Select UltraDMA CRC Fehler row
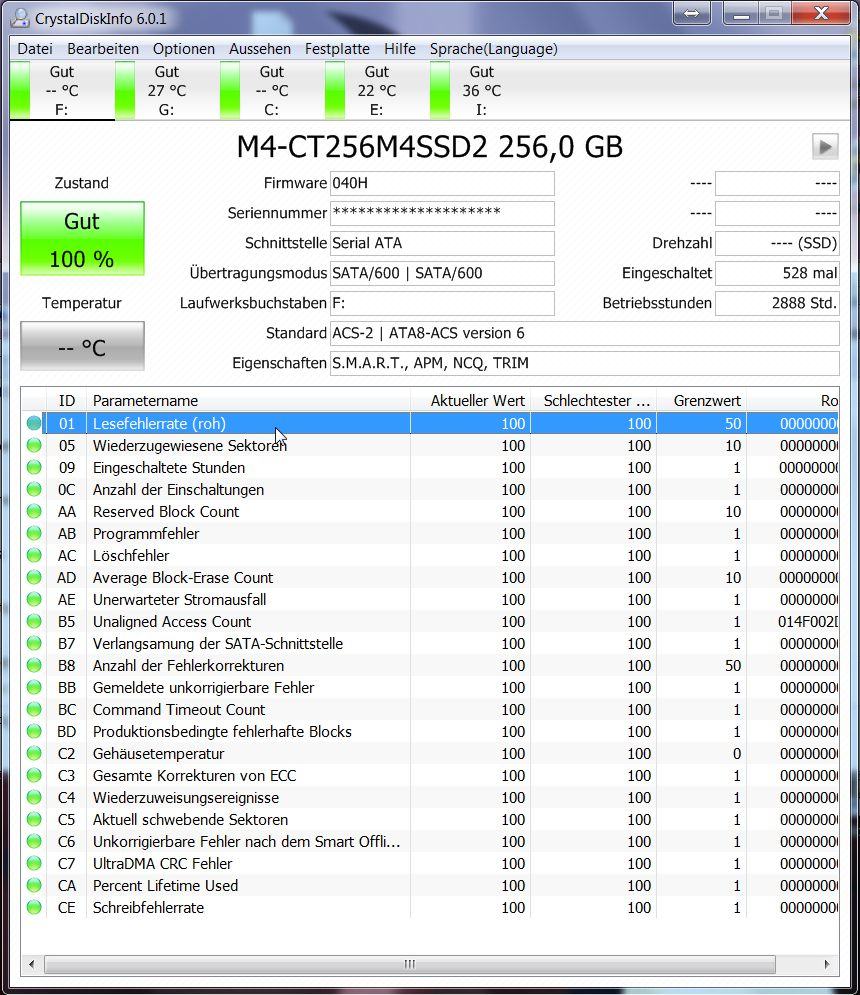This screenshot has width=860, height=995. 430,864
